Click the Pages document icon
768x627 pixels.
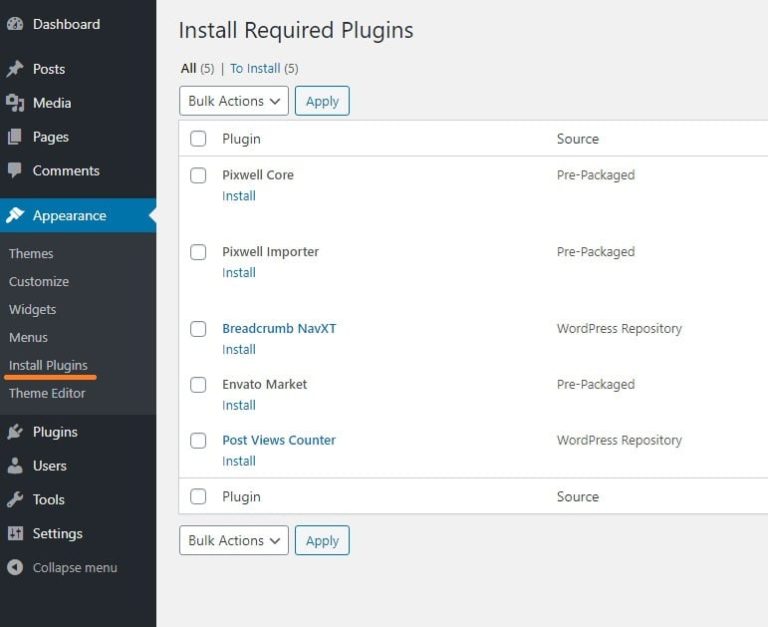click(15, 137)
